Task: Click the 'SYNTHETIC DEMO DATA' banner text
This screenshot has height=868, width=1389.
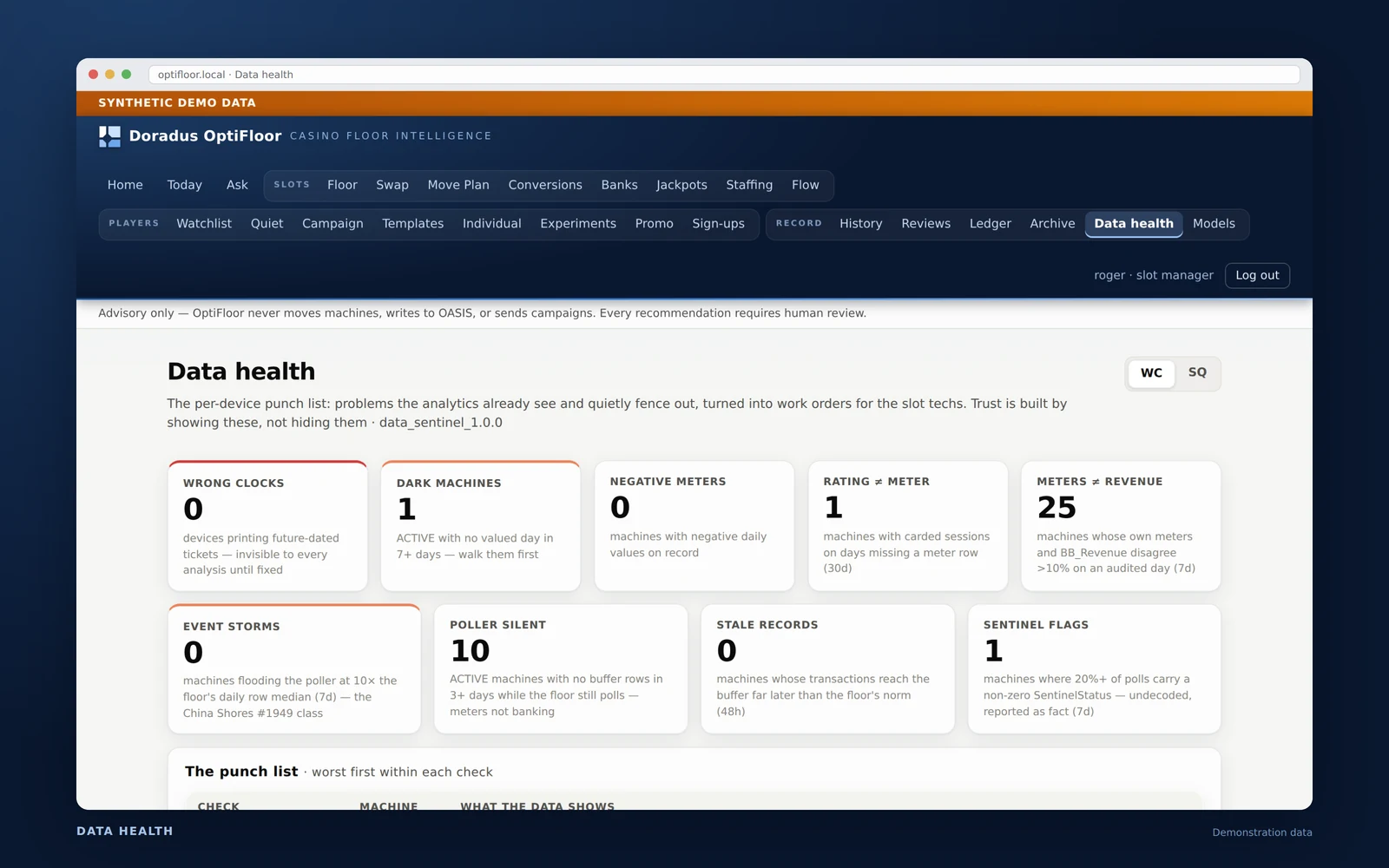Action: coord(177,102)
